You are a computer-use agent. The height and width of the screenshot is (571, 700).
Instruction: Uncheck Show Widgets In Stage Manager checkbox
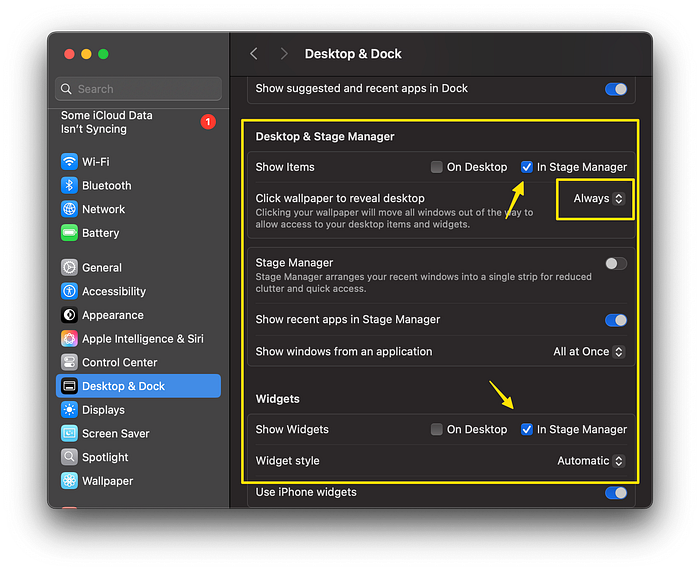(527, 429)
